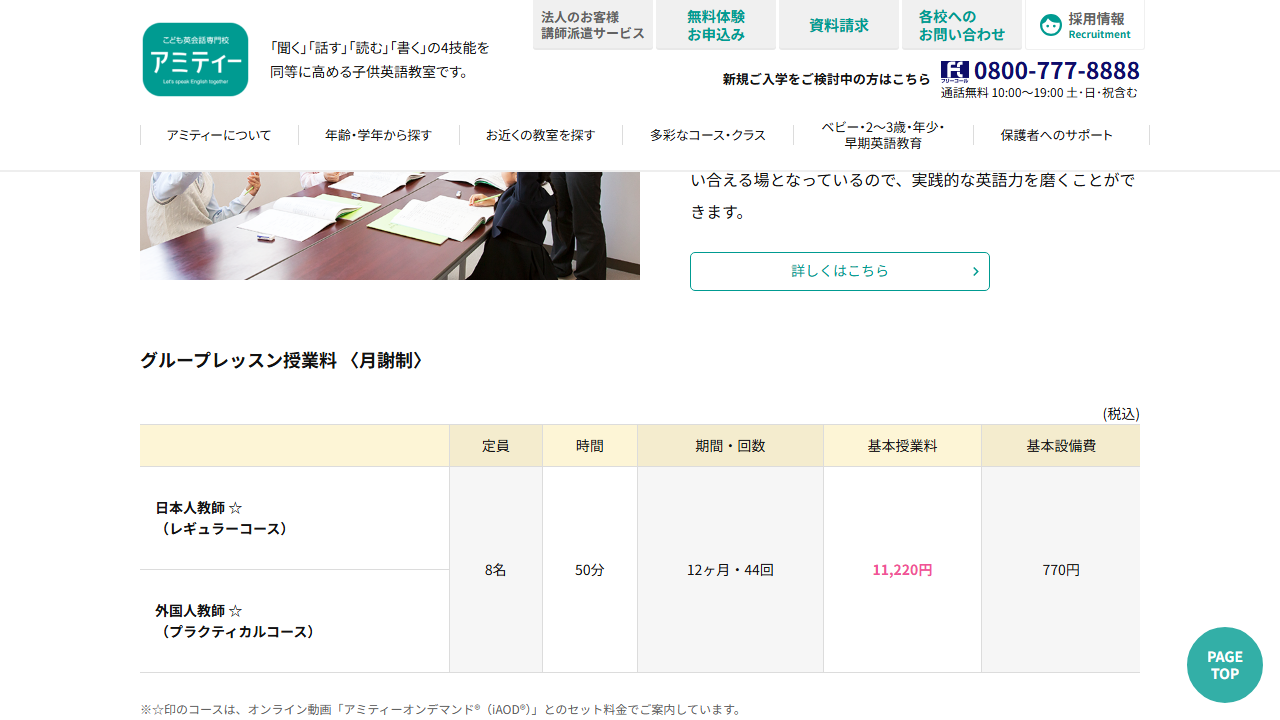
Task: Click 外国人教師 ☆(プラクティカルコース) row
Action: pos(295,621)
